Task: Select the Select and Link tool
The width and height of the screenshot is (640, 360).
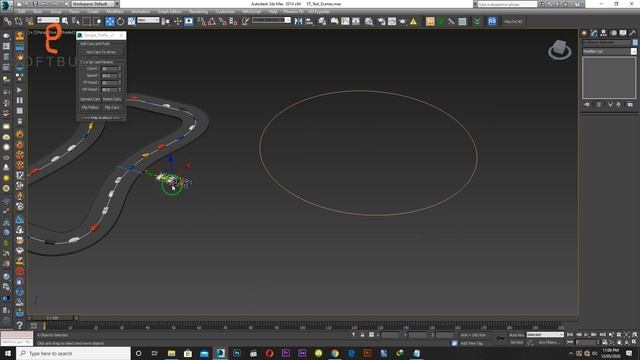Action: 7,21
